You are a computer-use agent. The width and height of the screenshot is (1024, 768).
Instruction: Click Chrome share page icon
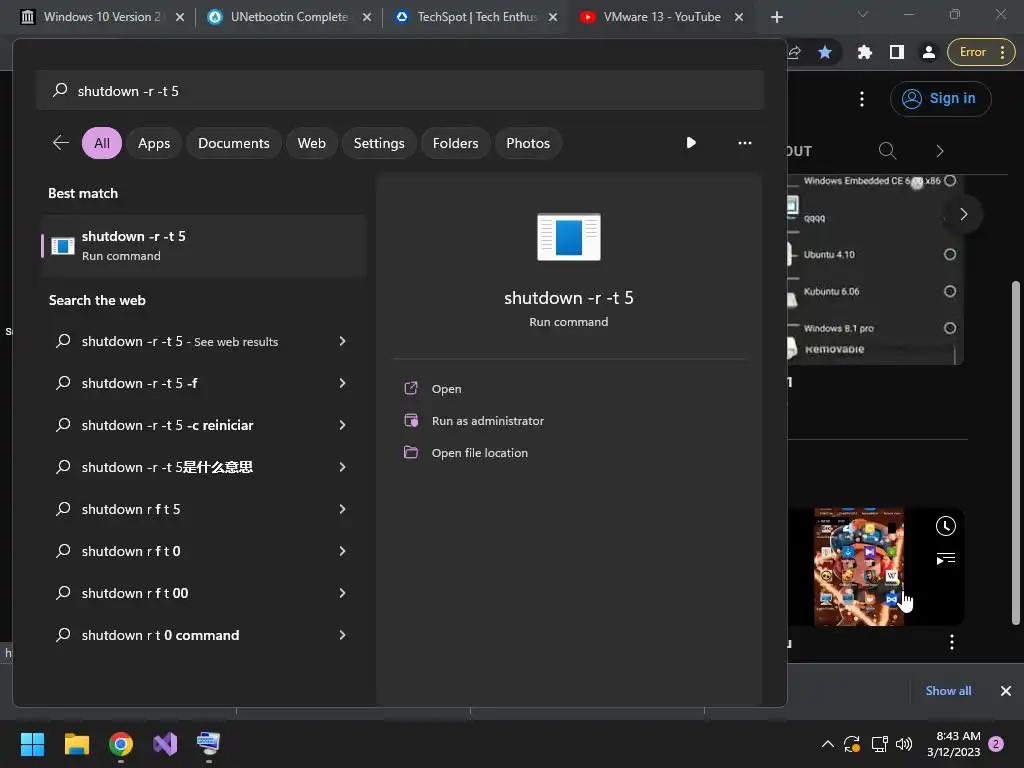click(x=794, y=52)
